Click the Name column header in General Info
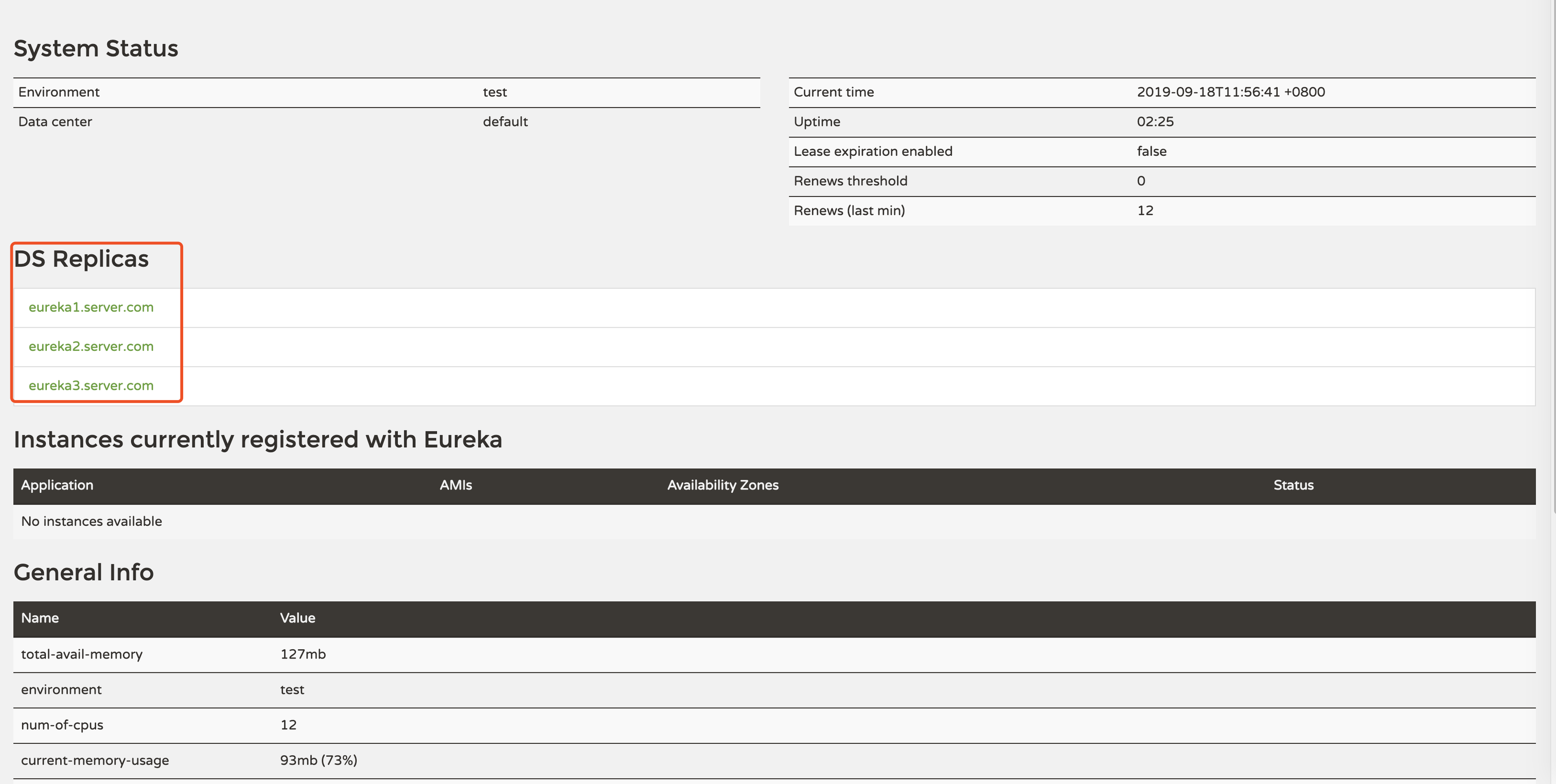 (40, 618)
